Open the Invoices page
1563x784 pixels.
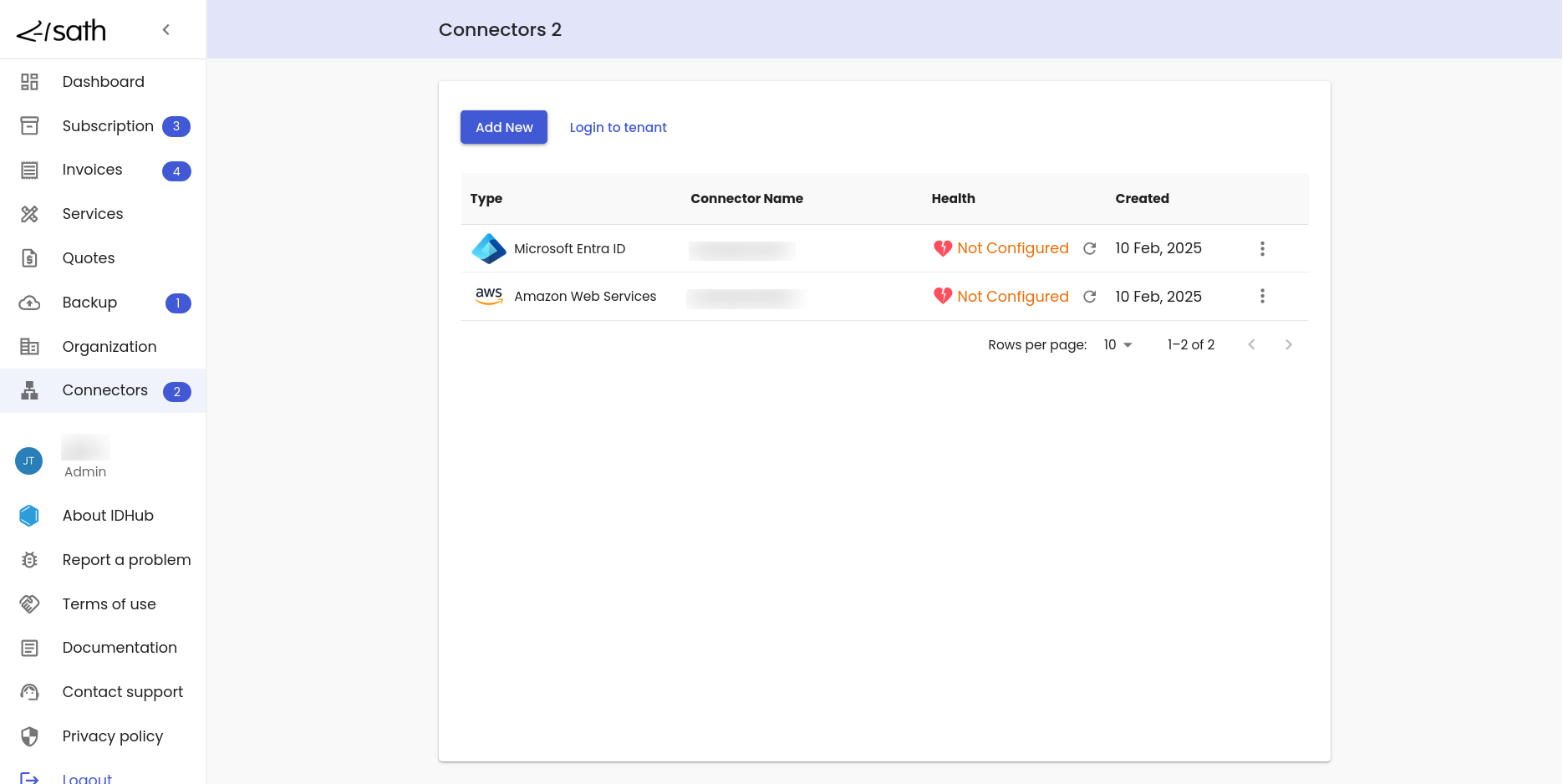[92, 170]
